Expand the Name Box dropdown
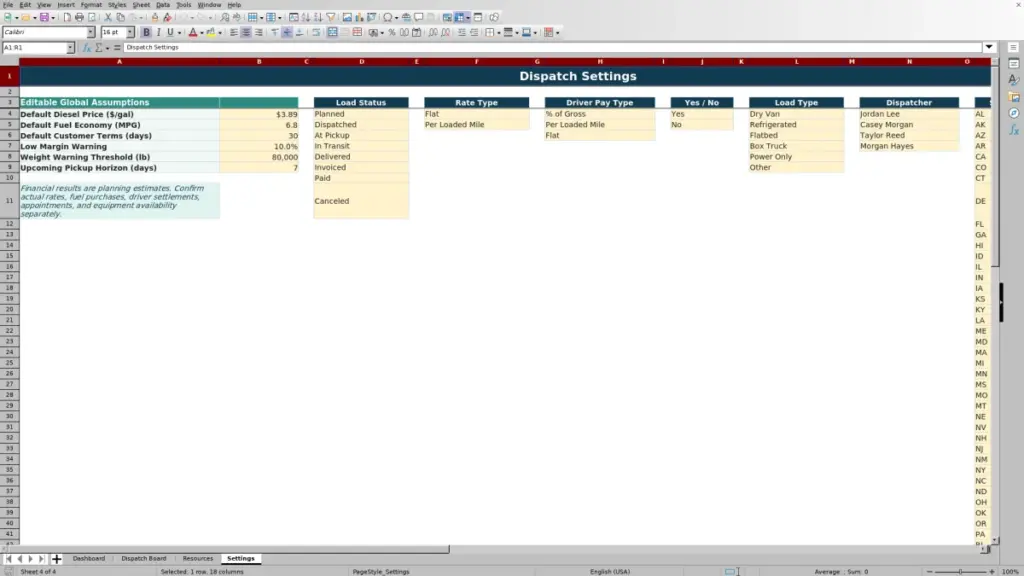The height and width of the screenshot is (576, 1024). click(x=71, y=48)
